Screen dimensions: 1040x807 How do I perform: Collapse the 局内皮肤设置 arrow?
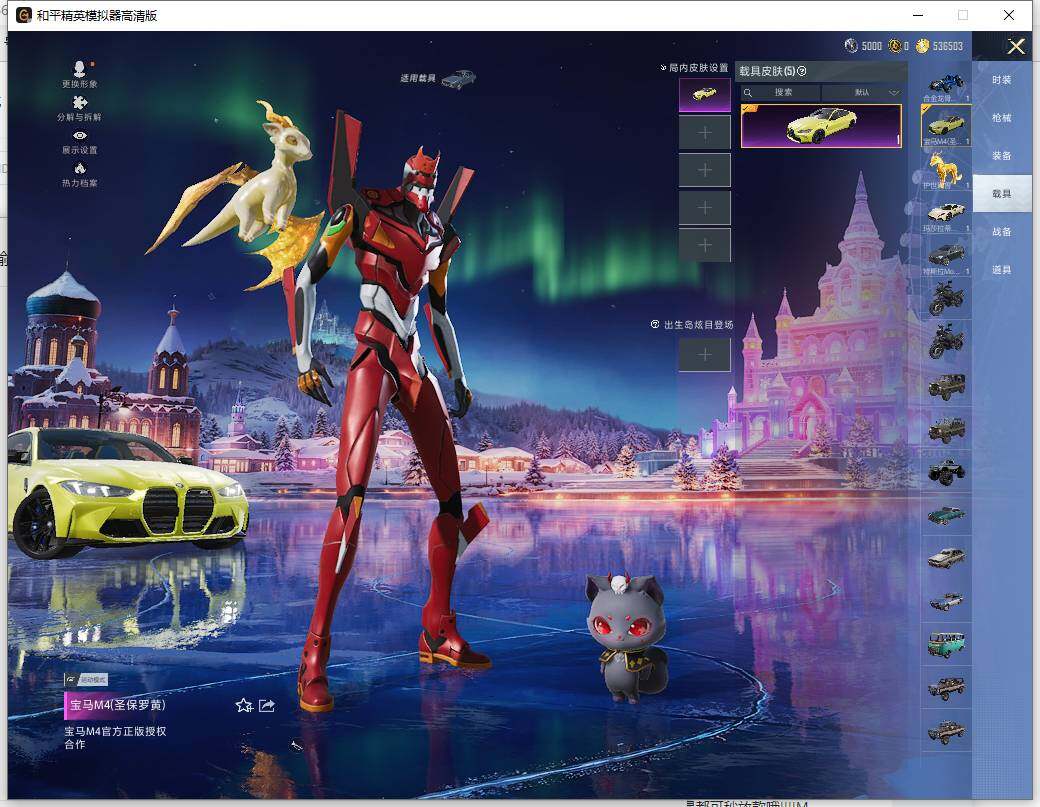pos(663,68)
